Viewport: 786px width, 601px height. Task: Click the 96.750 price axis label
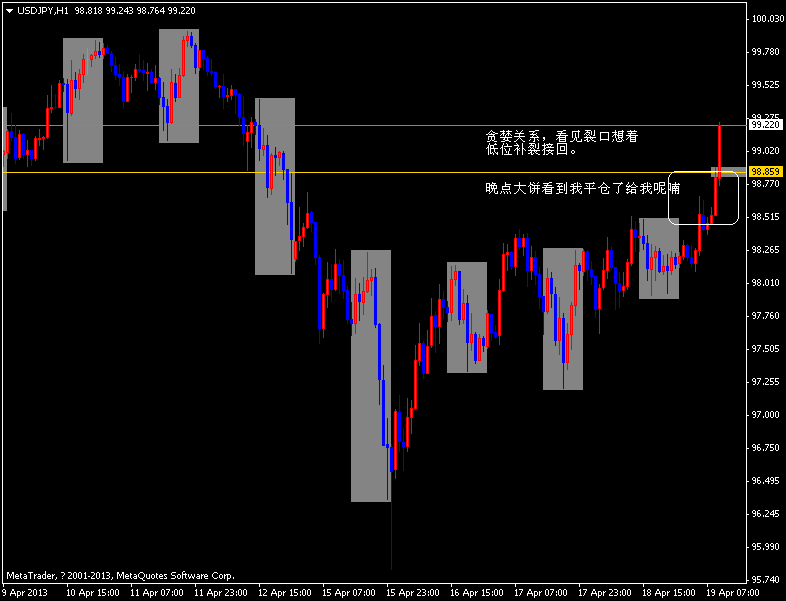[765, 448]
